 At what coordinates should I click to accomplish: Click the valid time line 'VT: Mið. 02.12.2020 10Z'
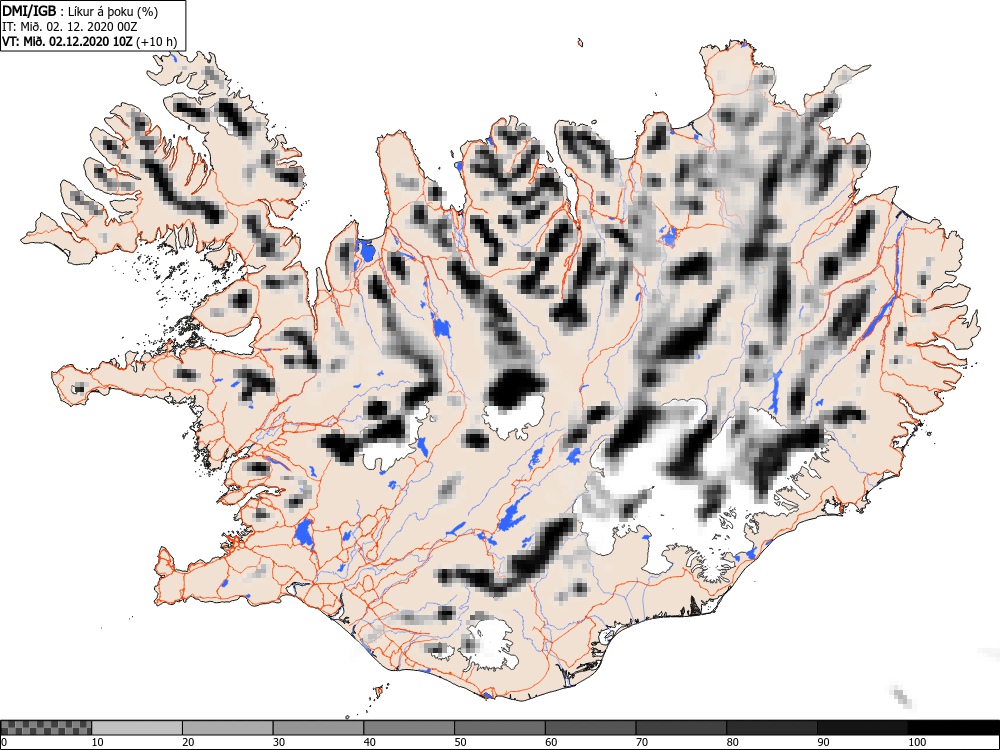point(68,42)
